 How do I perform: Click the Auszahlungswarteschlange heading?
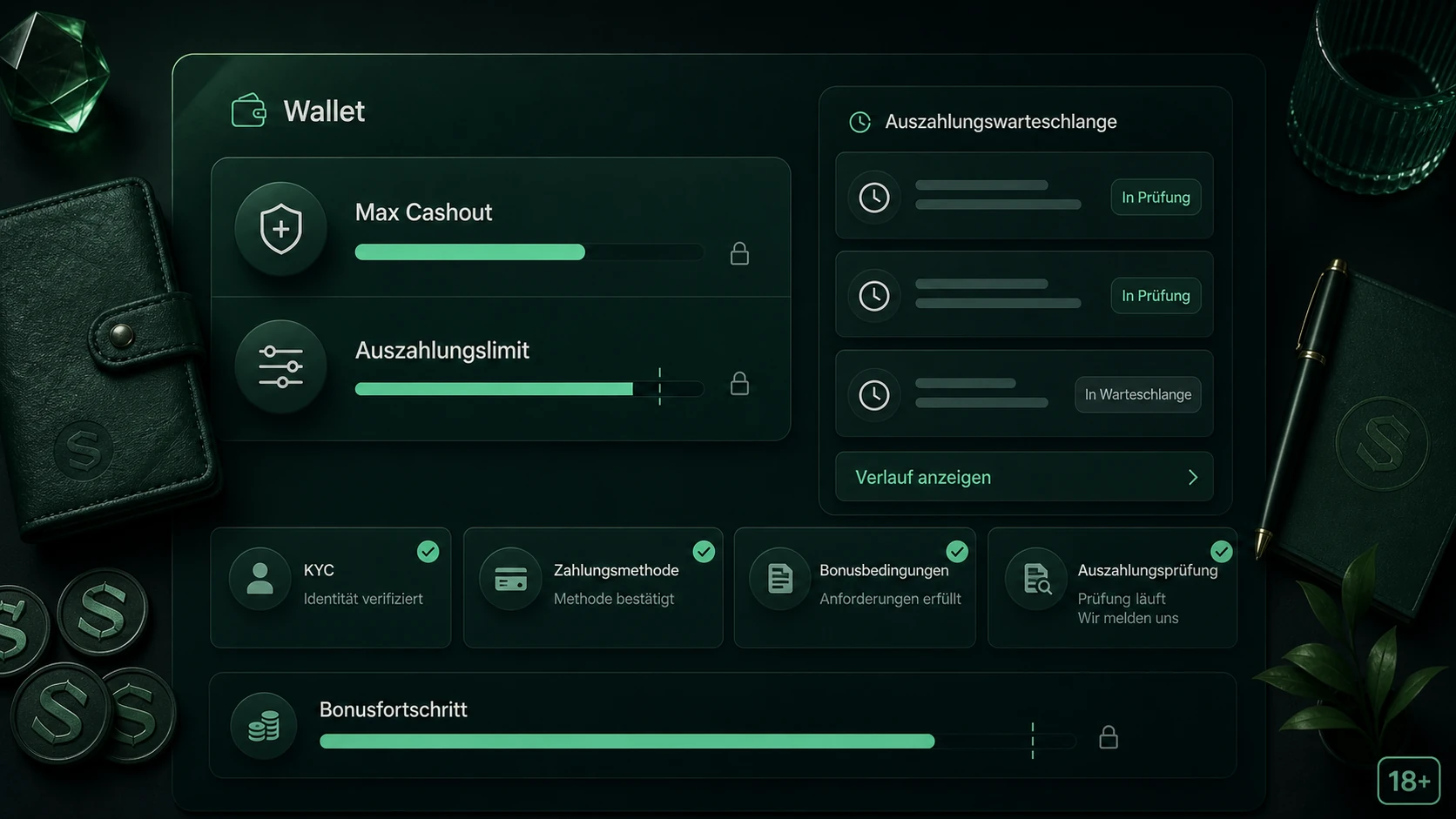coord(1001,122)
